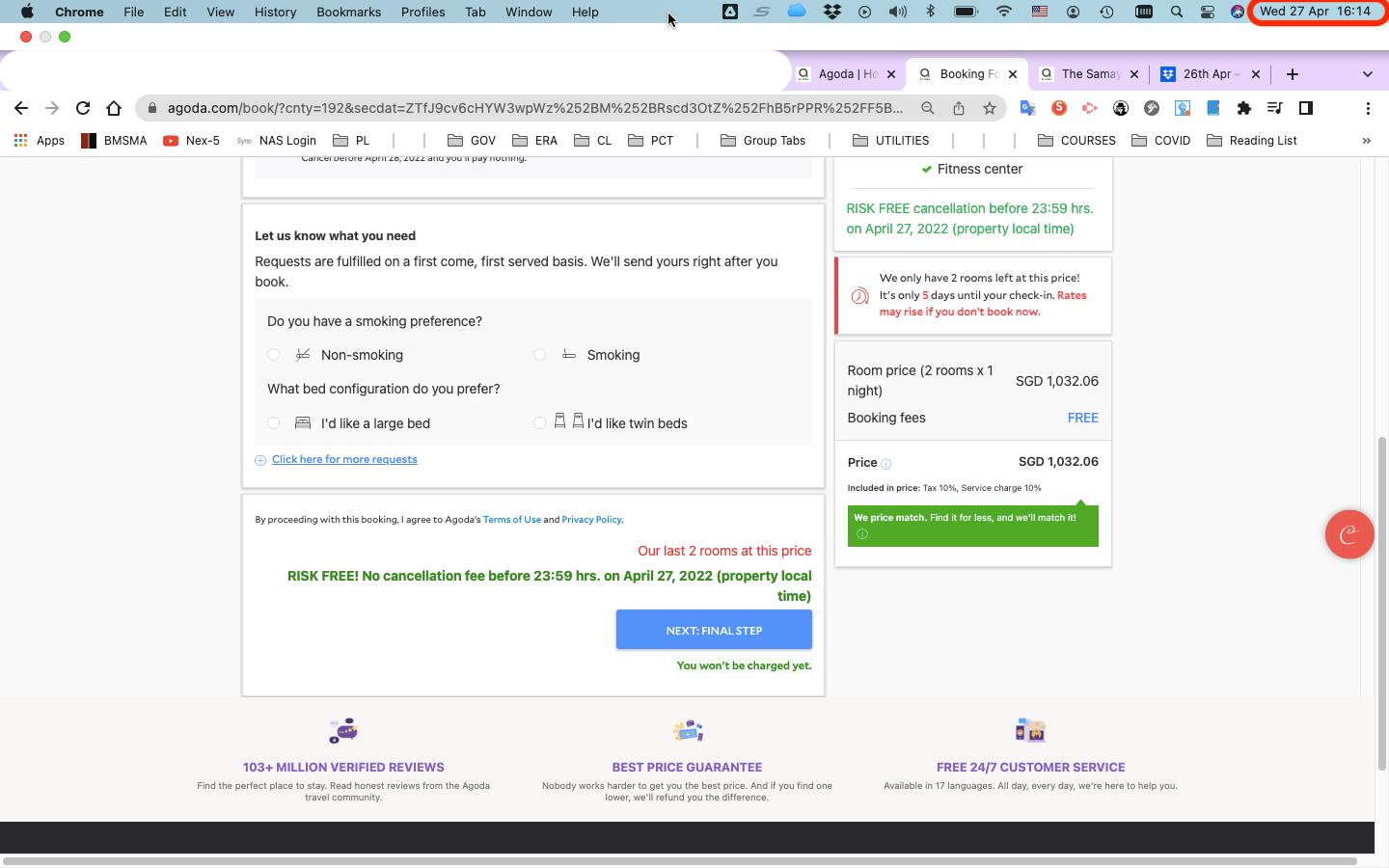Screen dimensions: 1389x868
Task: Click the vertical page scrollbar thumb
Action: [1381, 603]
